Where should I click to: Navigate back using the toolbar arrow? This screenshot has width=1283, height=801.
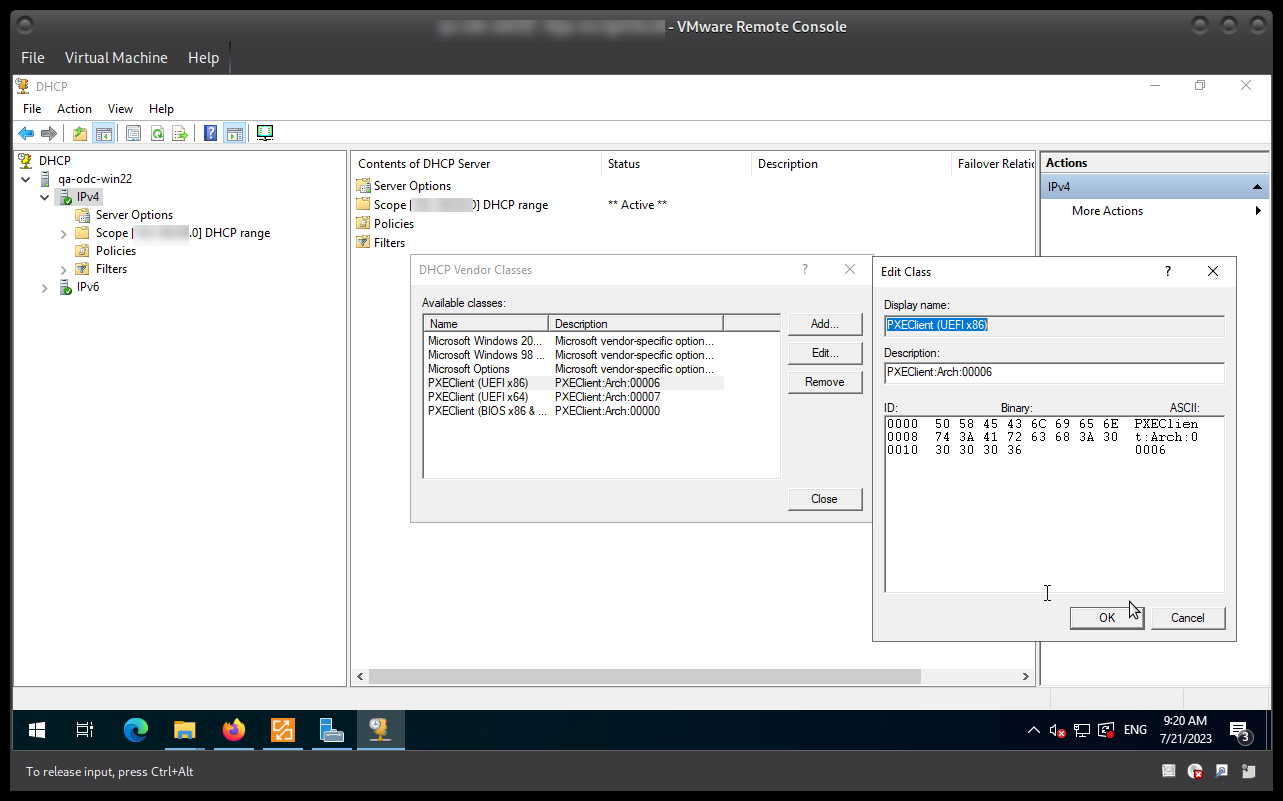point(26,132)
